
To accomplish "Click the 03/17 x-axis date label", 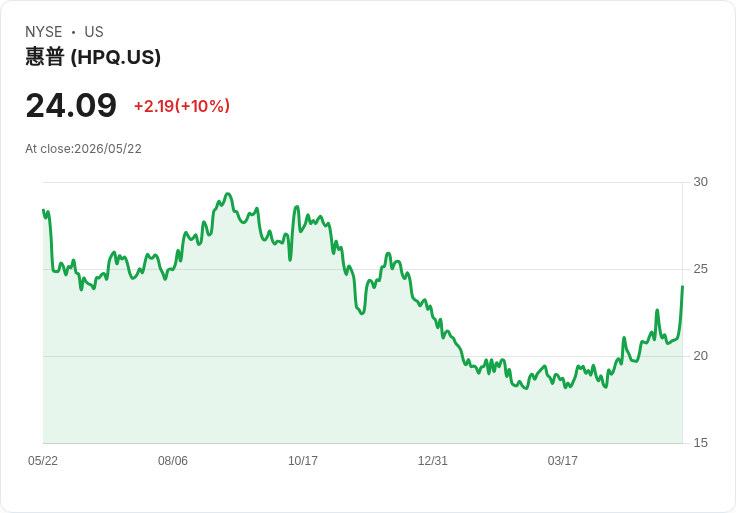I will (x=562, y=460).
